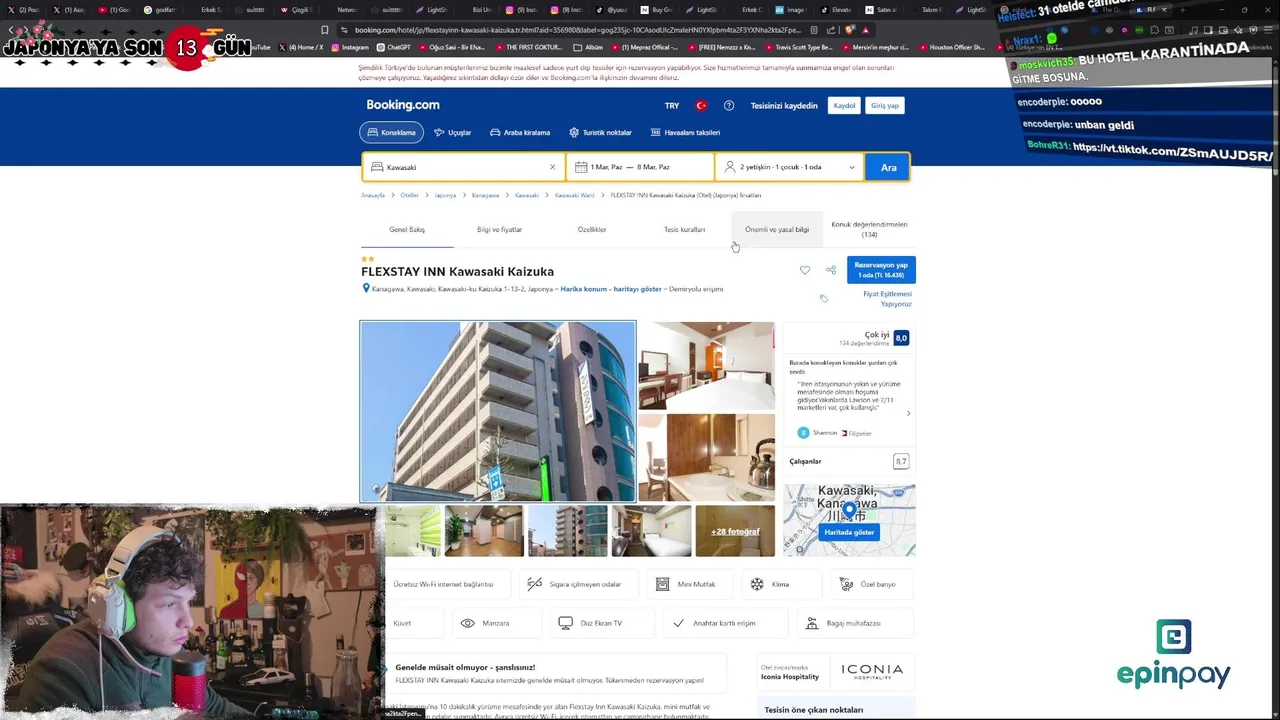Open the large hotel exterior photo
1280x720 pixels.
tap(498, 411)
